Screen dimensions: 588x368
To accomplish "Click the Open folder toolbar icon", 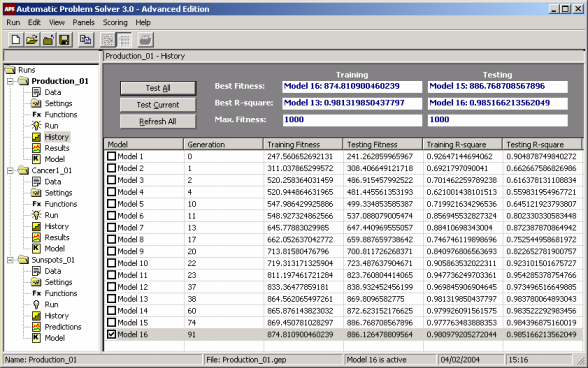I will 32,39.
